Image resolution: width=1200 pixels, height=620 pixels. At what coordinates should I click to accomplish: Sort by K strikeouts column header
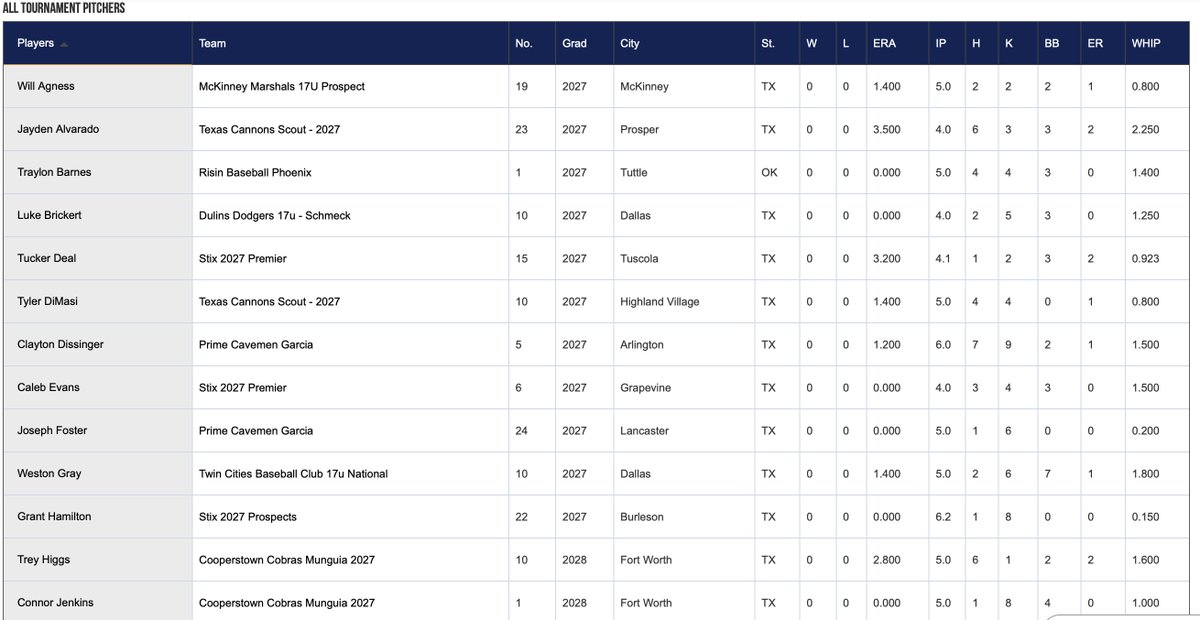point(1008,44)
